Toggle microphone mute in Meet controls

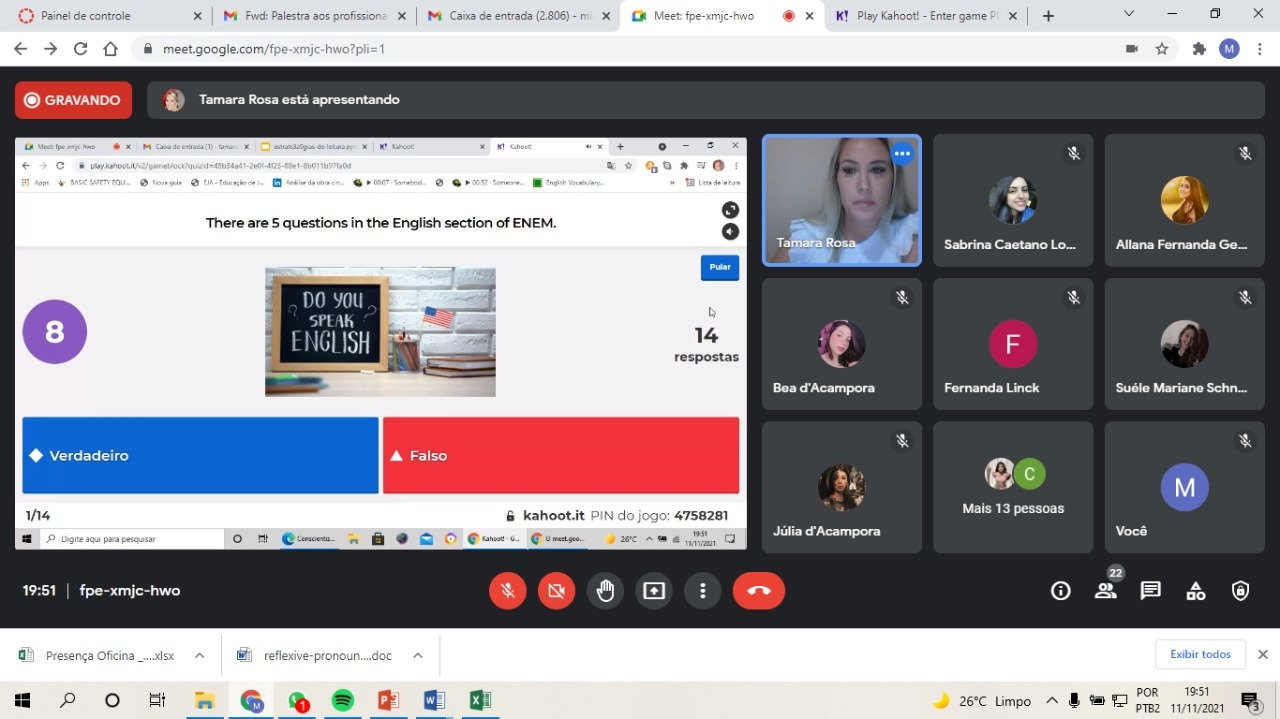pos(508,591)
